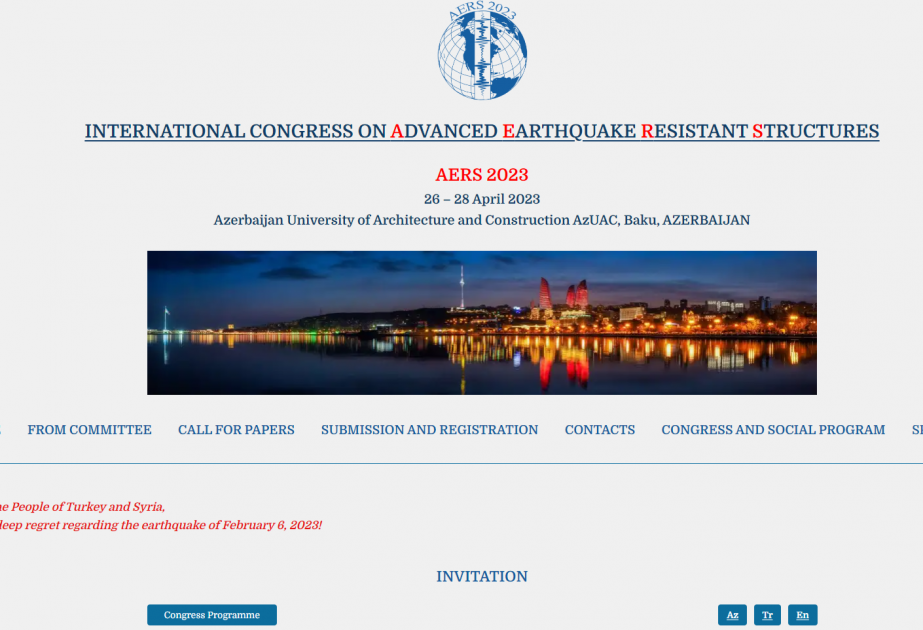Screen dimensions: 923x630
Task: Open the From Committee menu item
Action: [x=89, y=430]
